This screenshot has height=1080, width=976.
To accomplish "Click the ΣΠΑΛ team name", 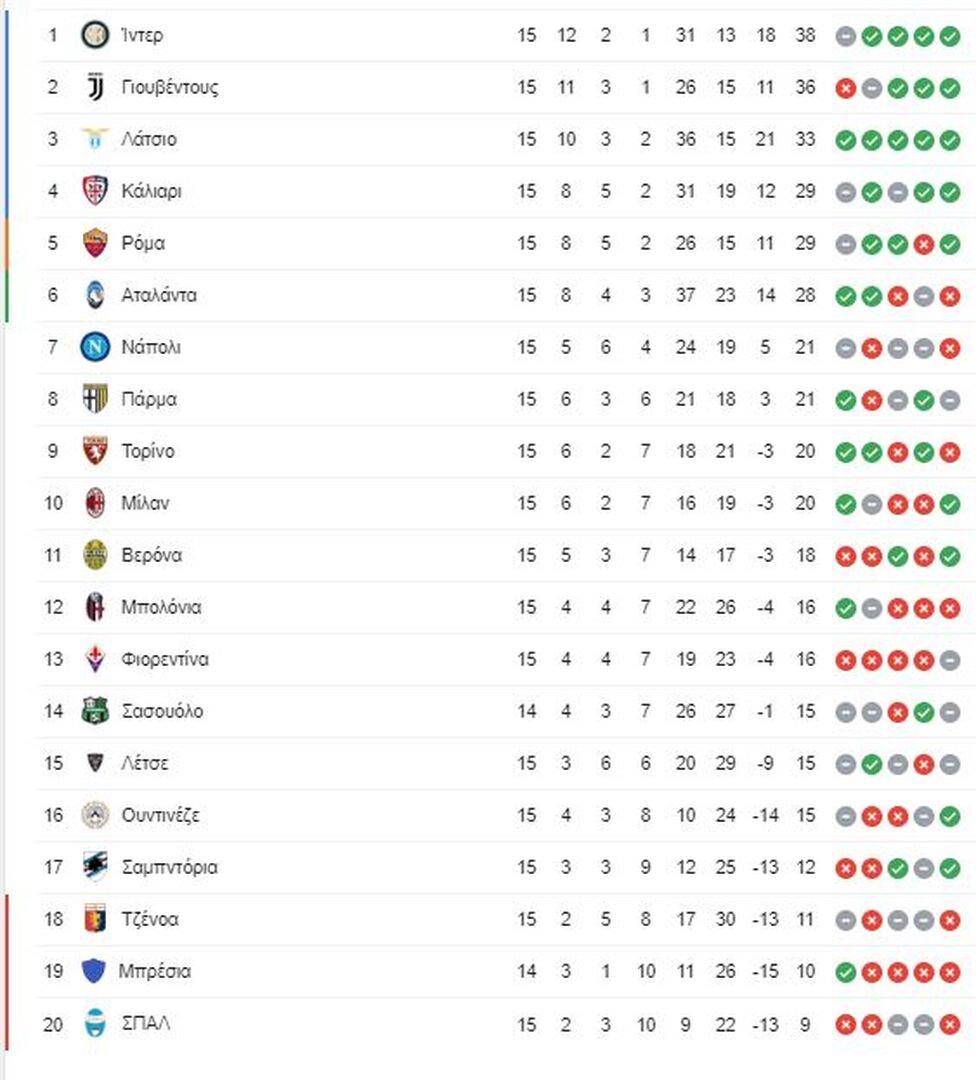I will click(x=145, y=1024).
